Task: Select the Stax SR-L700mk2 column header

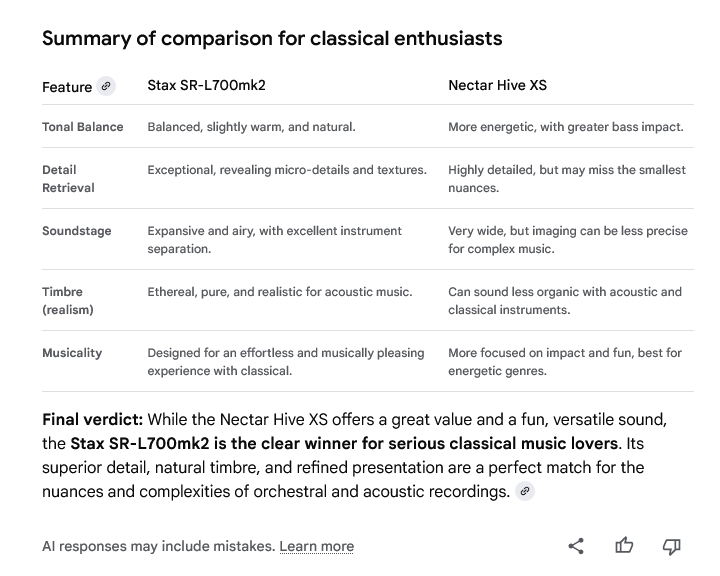Action: point(206,86)
